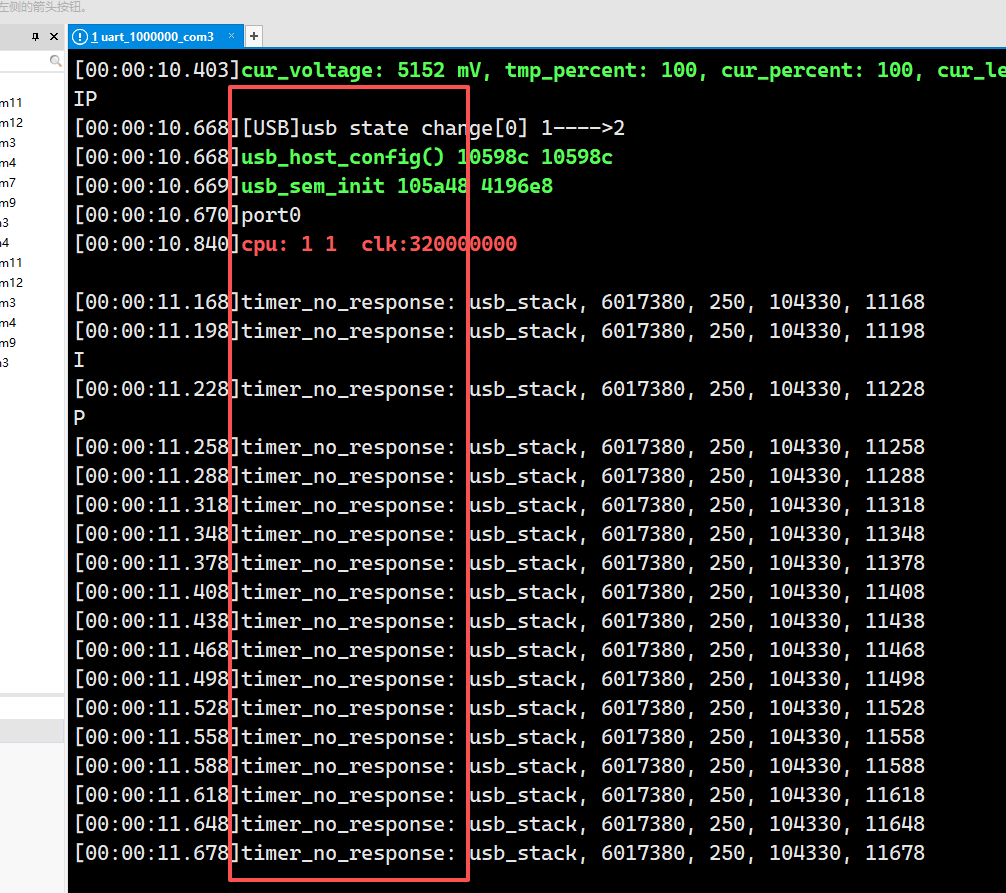Click the timer_no_response line at 00:00:11.408

(500, 592)
